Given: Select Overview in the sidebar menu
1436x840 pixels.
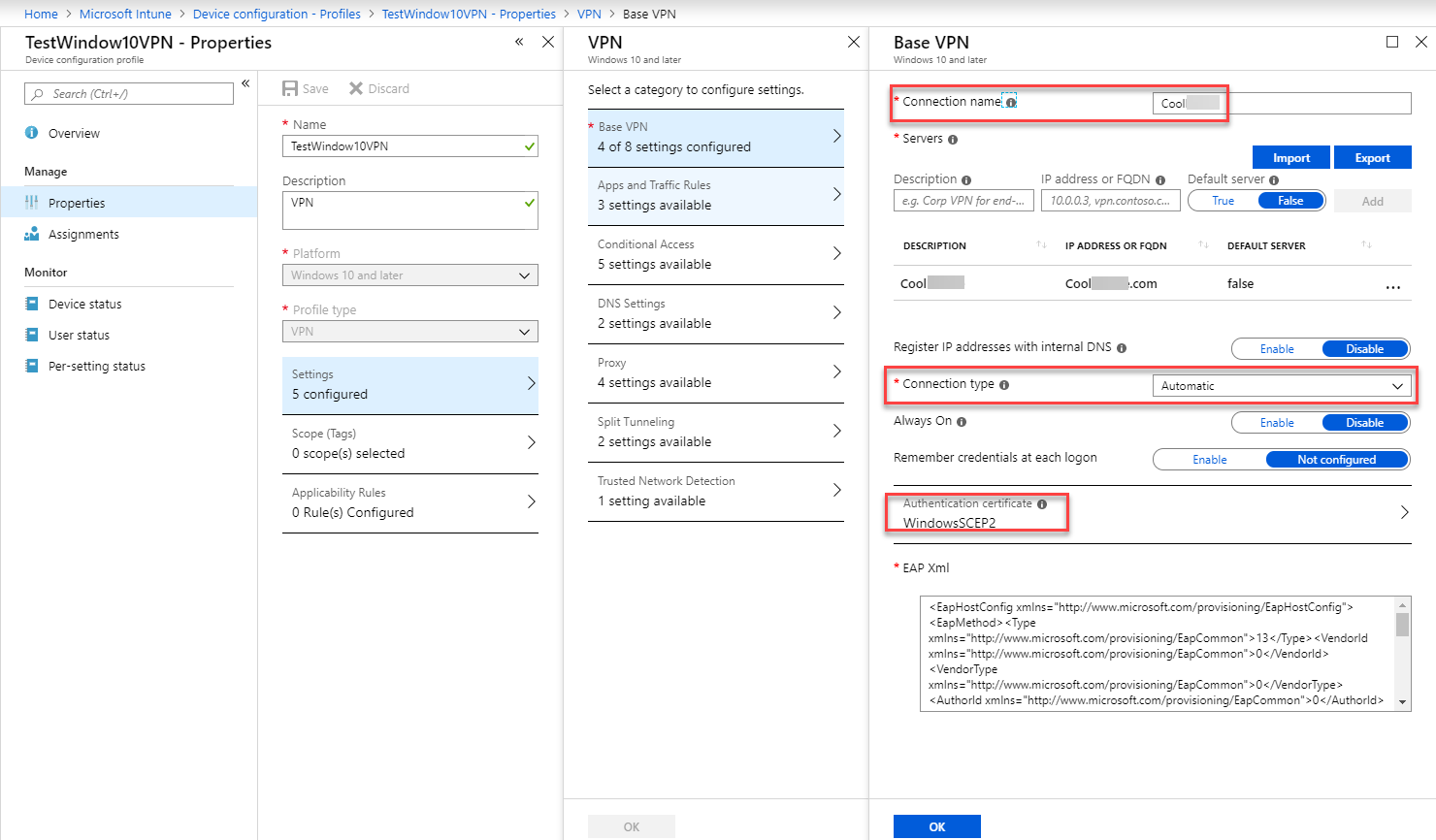Looking at the screenshot, I should pos(129,133).
